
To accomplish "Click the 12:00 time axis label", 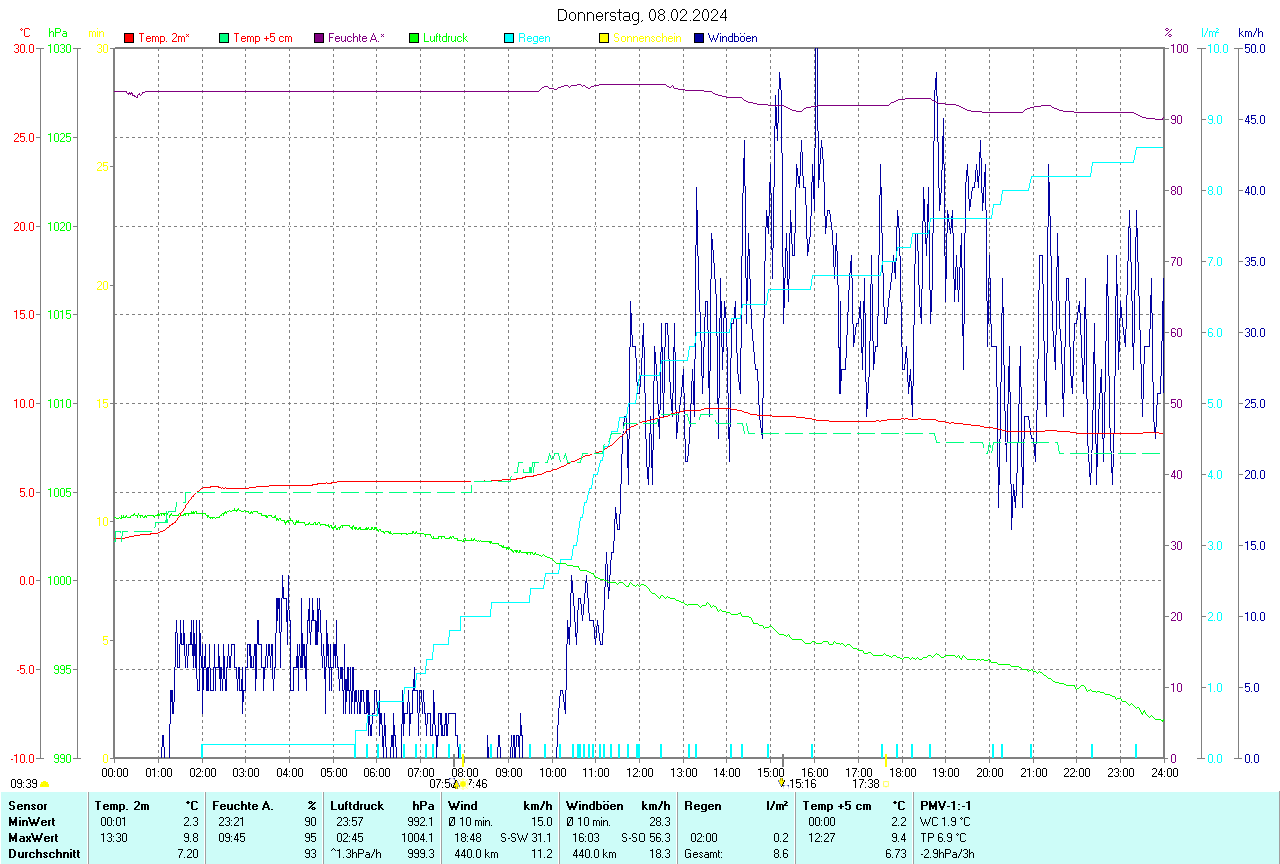I will point(639,772).
